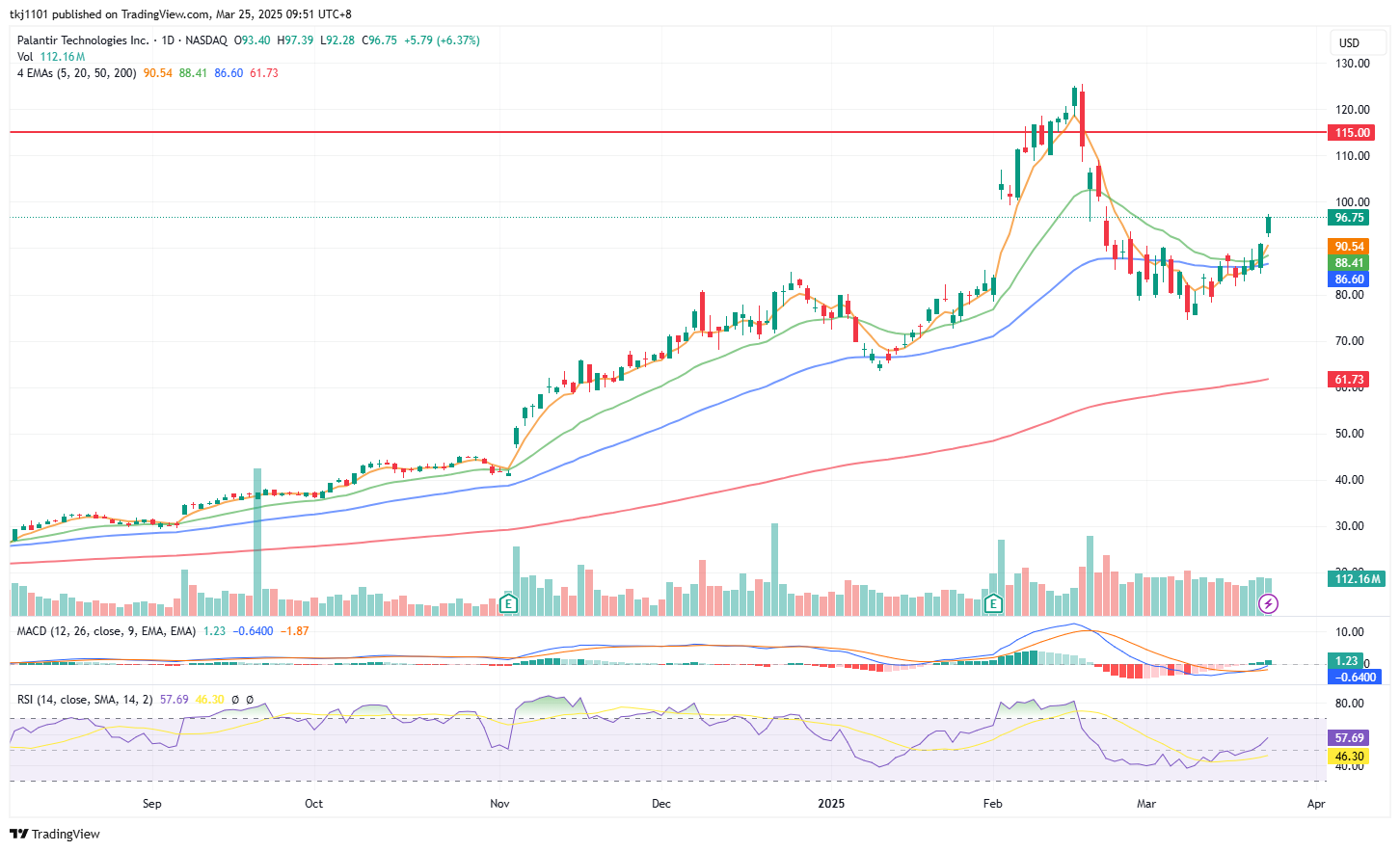Click the 112.16M volume axis label
1400x851 pixels.
pyautogui.click(x=1357, y=579)
